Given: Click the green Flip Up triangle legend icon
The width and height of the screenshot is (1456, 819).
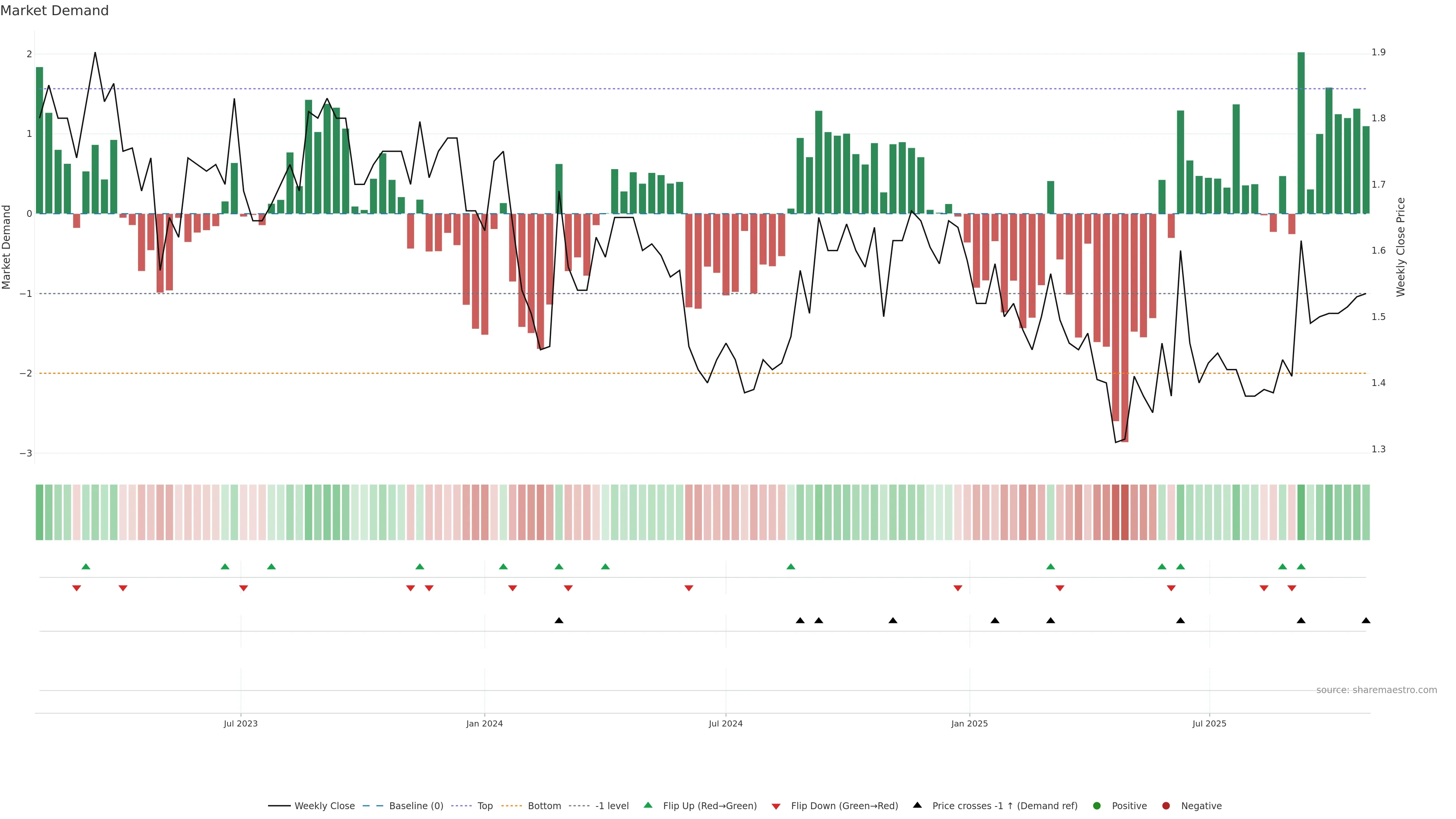Looking at the screenshot, I should click(648, 805).
